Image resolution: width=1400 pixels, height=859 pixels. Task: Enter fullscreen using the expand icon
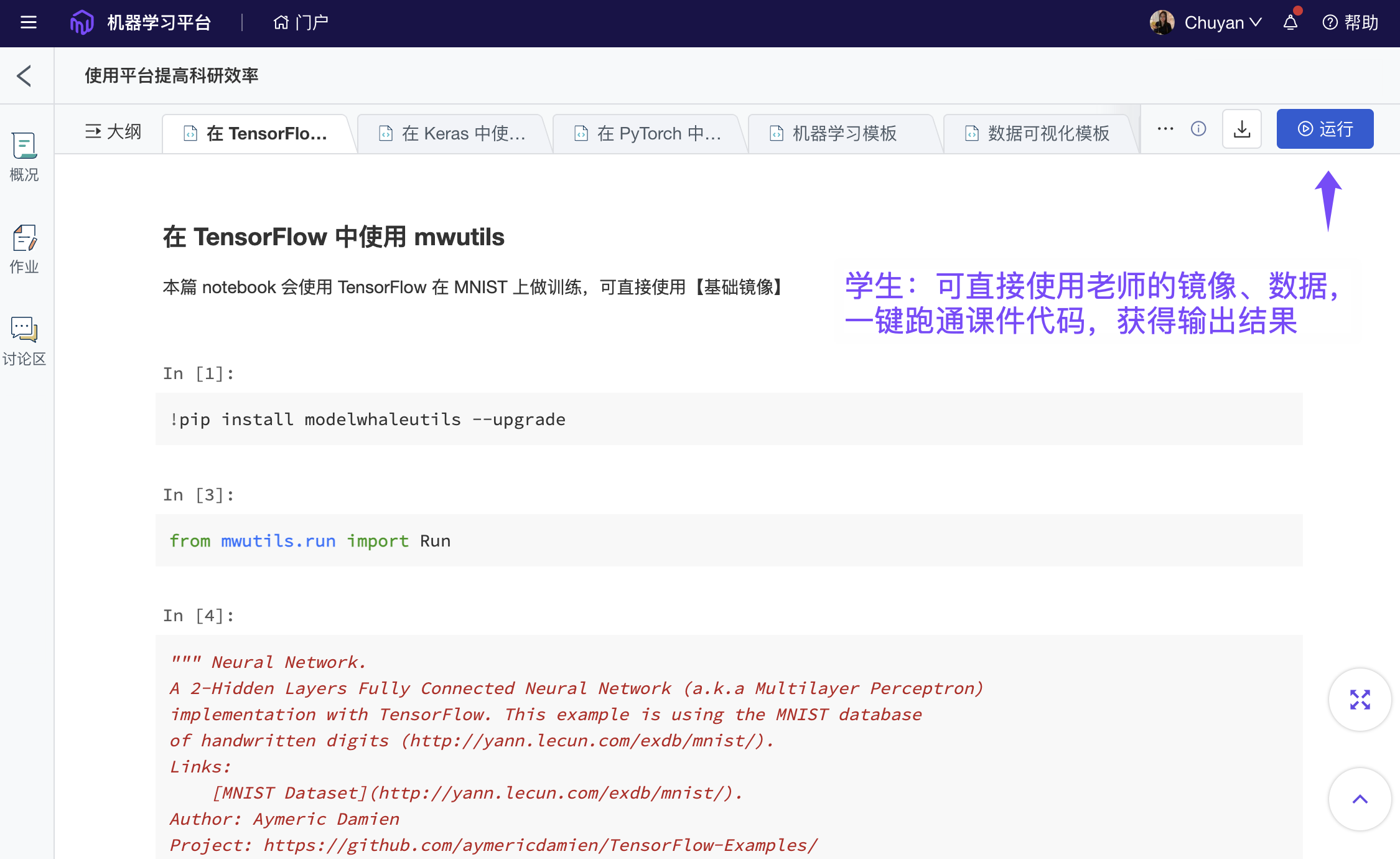(1360, 700)
